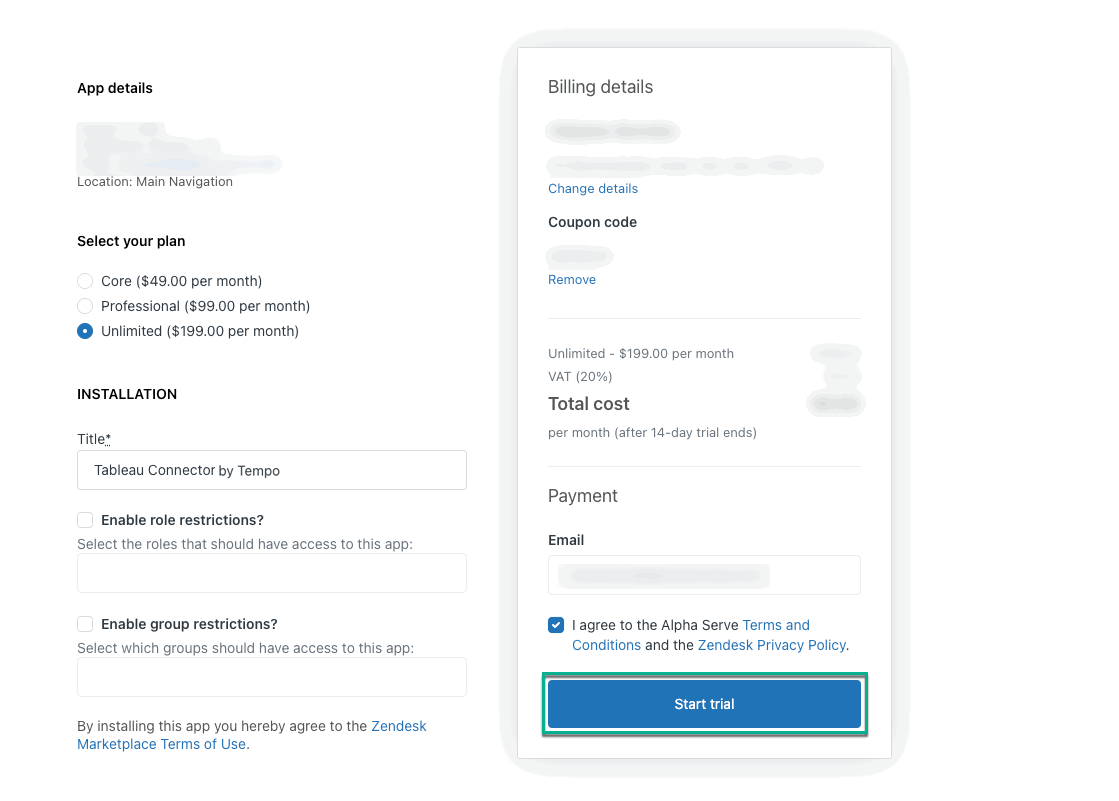Remove the applied coupon code

click(x=571, y=279)
